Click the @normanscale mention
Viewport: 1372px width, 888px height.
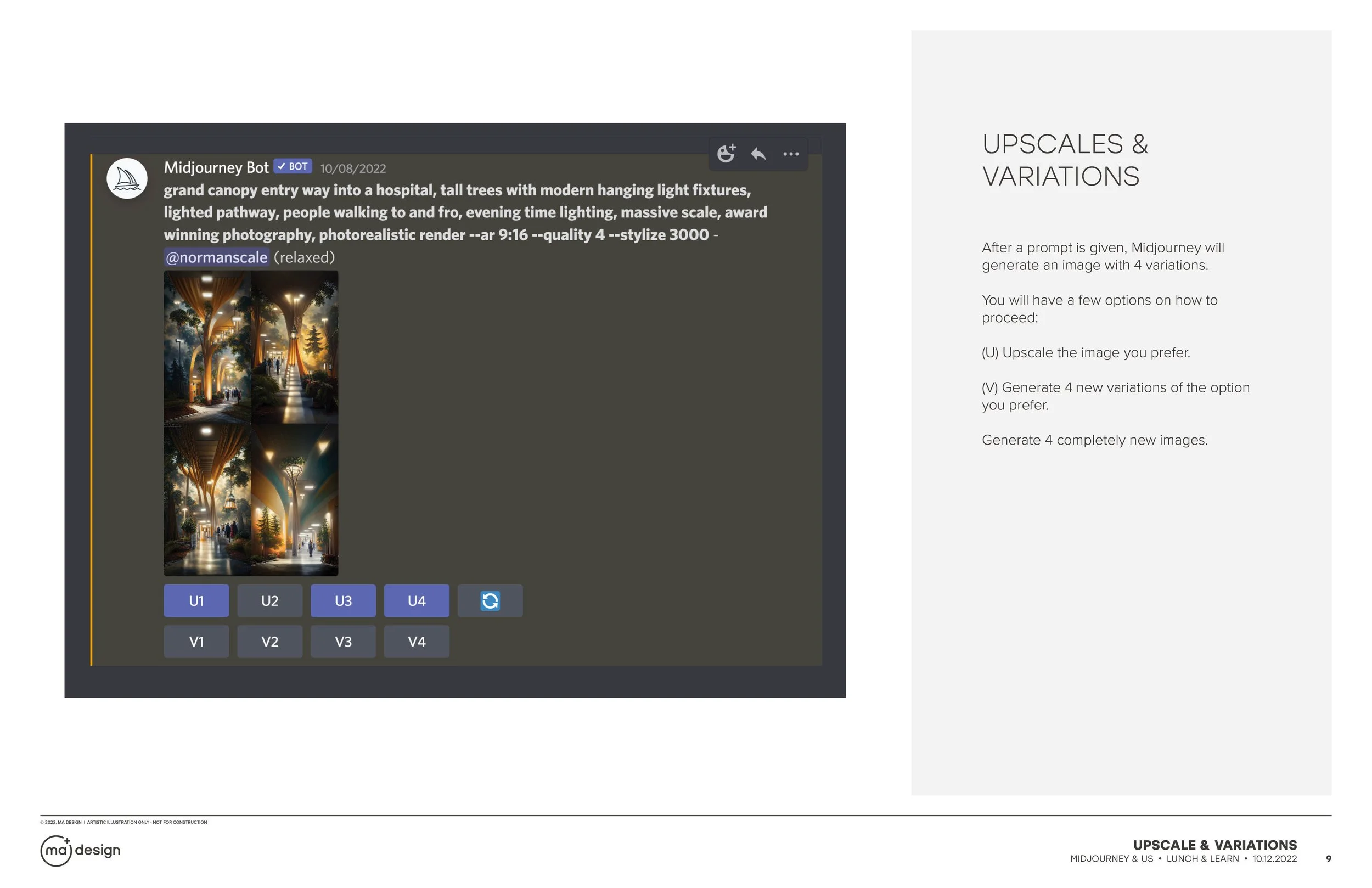(216, 257)
